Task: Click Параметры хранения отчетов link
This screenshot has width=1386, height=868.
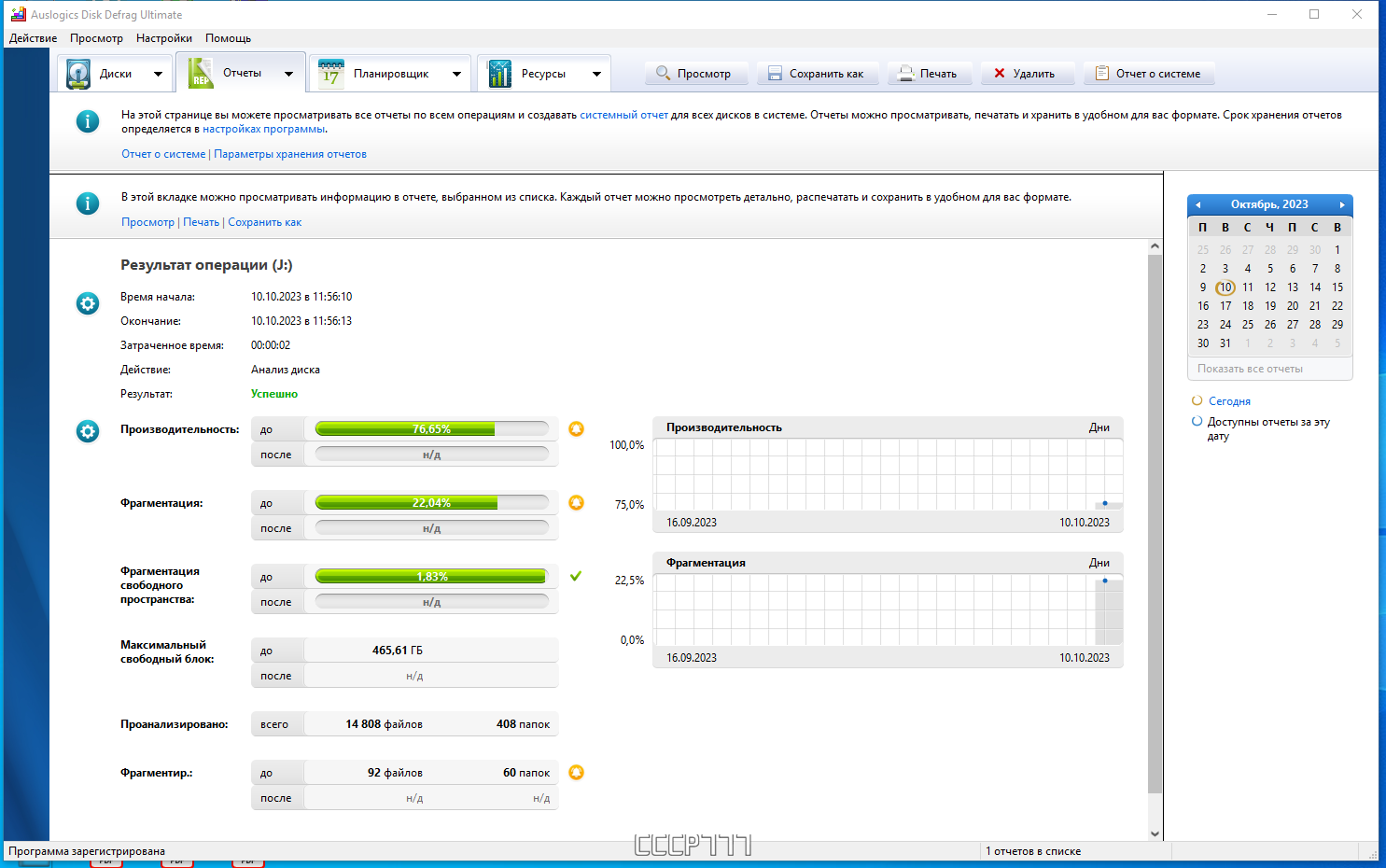Action: click(x=290, y=154)
